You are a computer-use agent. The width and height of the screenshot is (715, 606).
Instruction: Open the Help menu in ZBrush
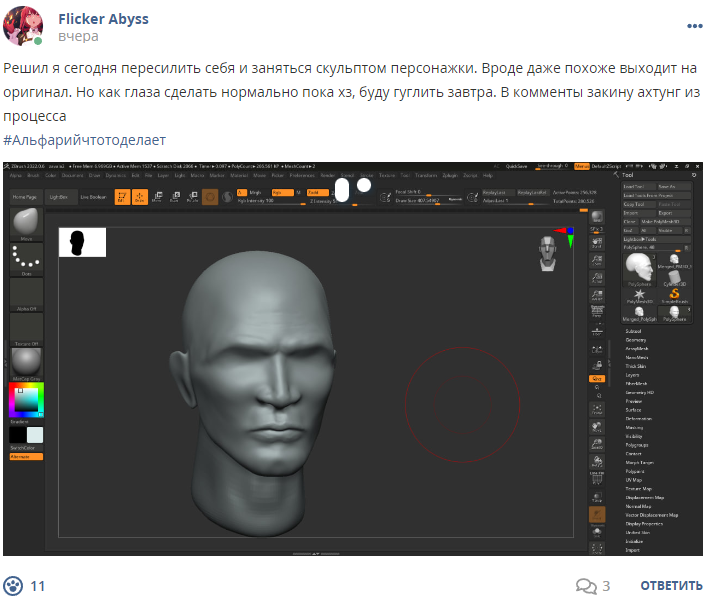[487, 176]
